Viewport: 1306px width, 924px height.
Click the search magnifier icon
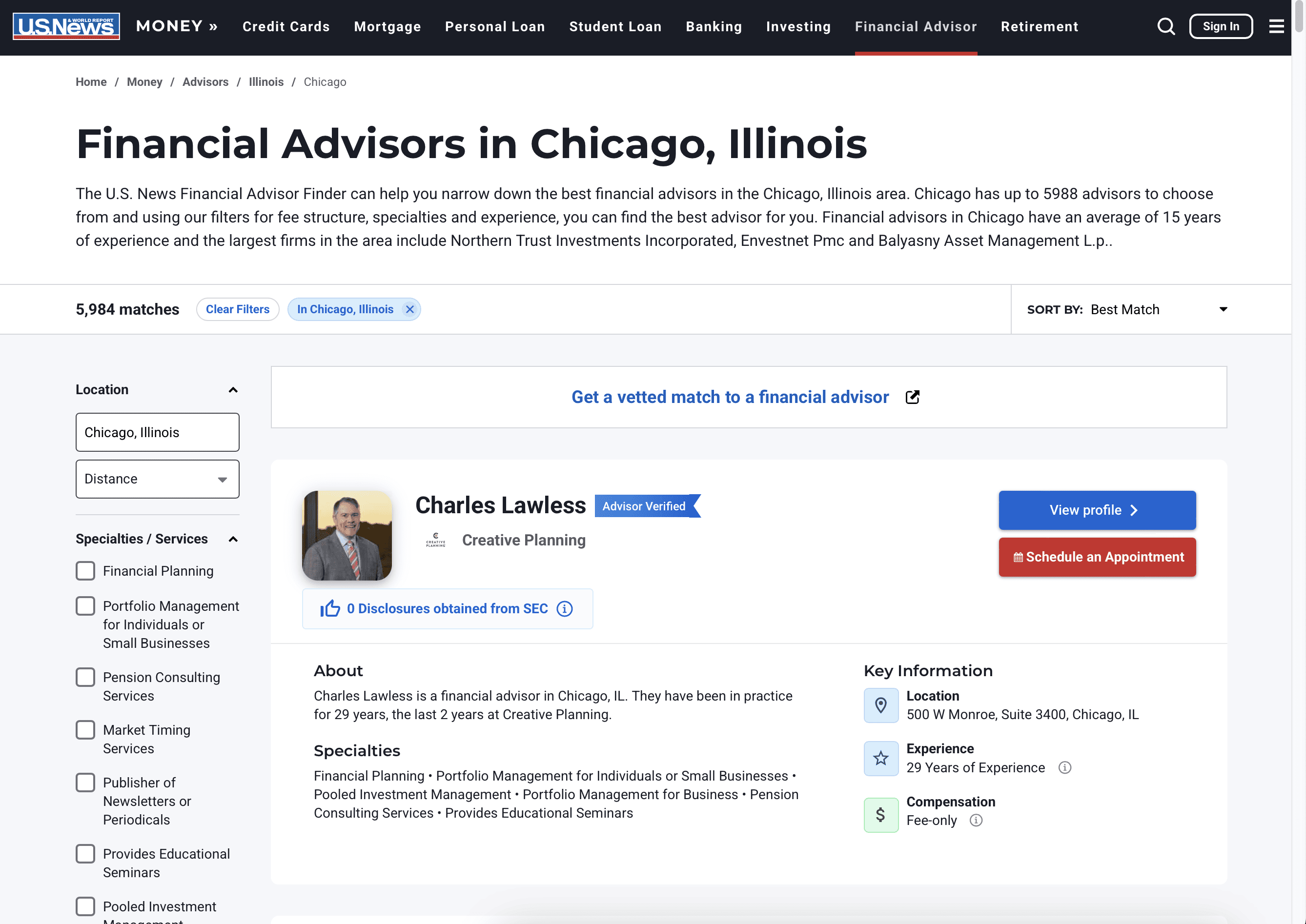pos(1165,27)
